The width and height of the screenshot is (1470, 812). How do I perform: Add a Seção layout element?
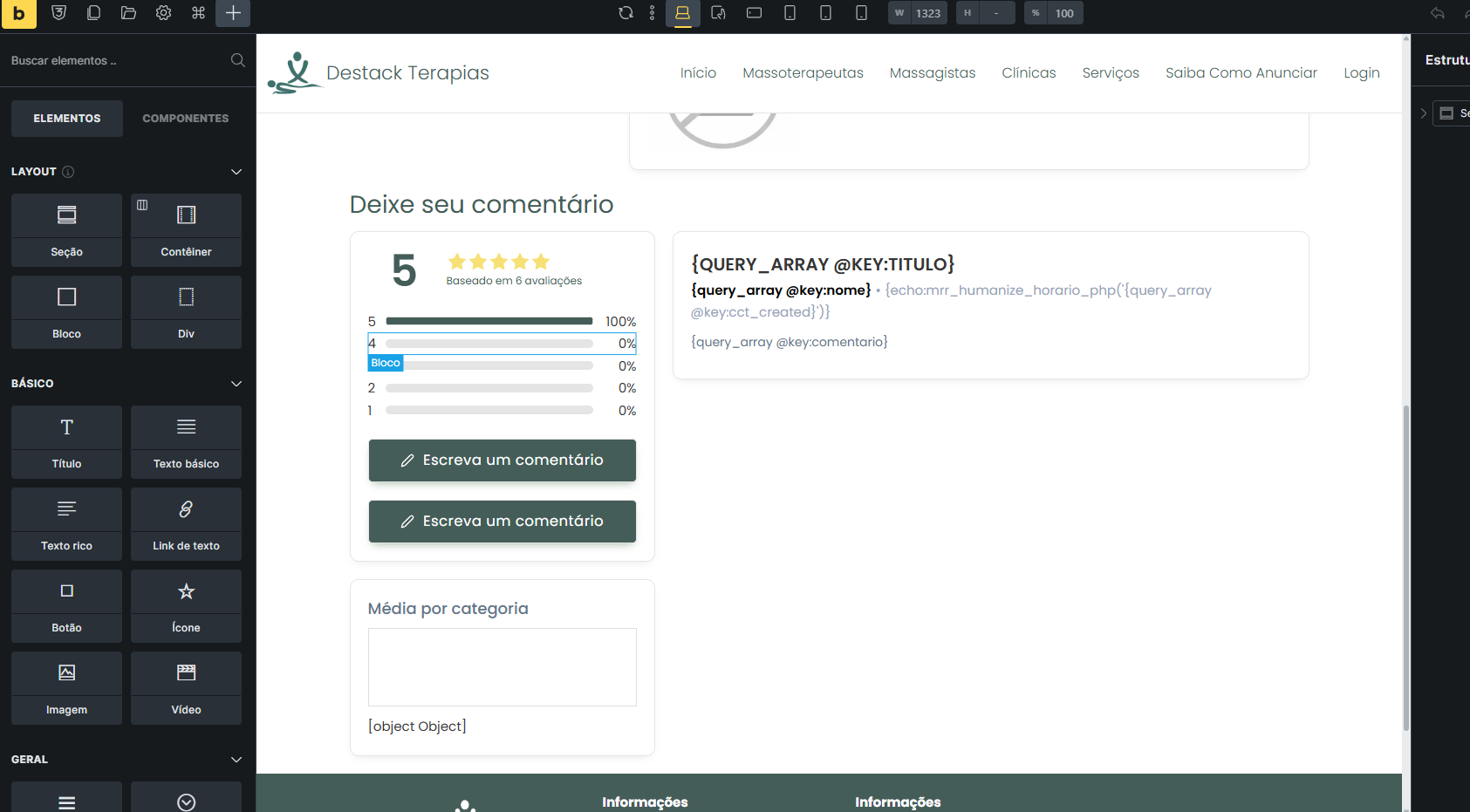click(66, 229)
